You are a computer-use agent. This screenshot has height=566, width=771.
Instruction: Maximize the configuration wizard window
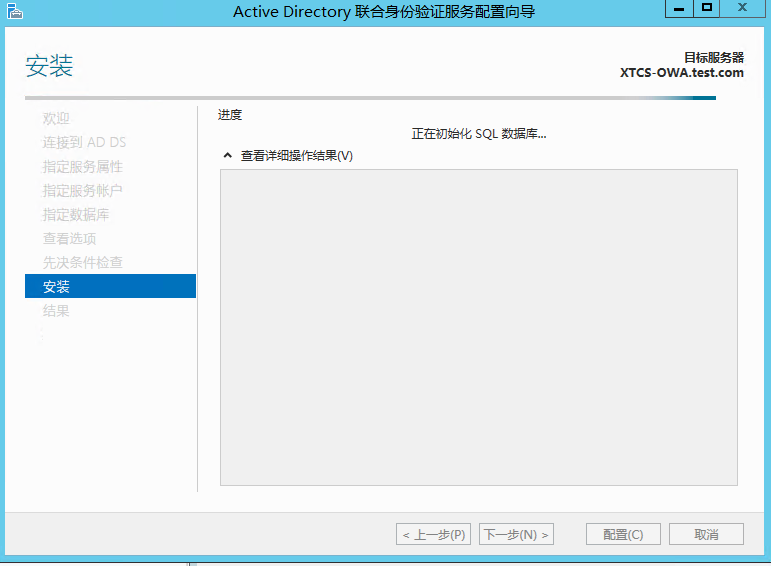707,8
